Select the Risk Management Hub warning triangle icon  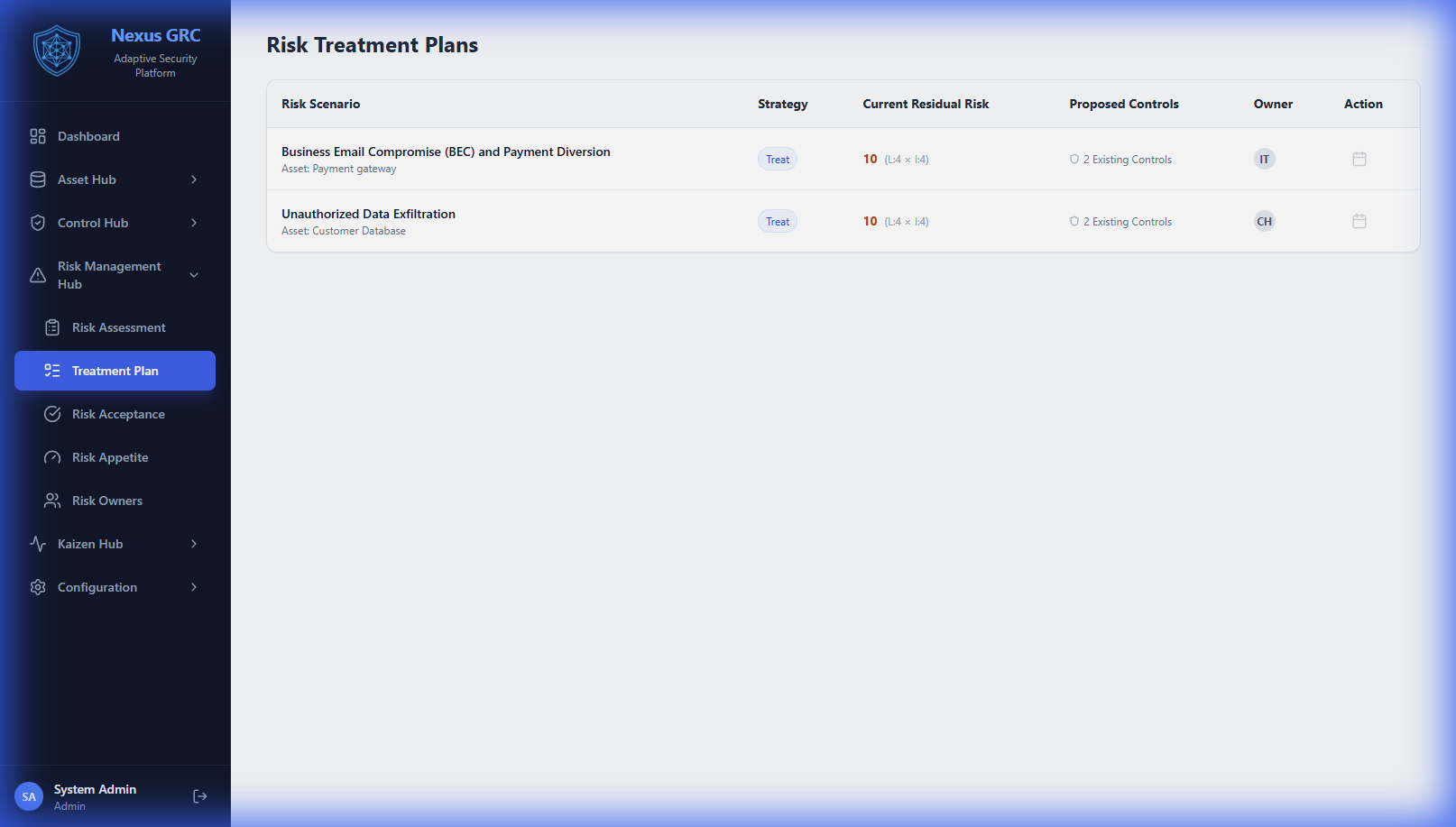tap(37, 274)
